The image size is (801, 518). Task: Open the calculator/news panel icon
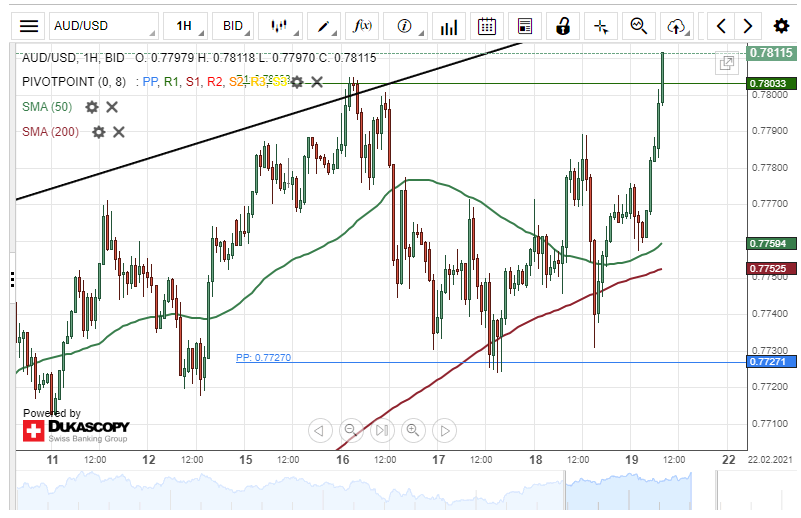point(525,26)
